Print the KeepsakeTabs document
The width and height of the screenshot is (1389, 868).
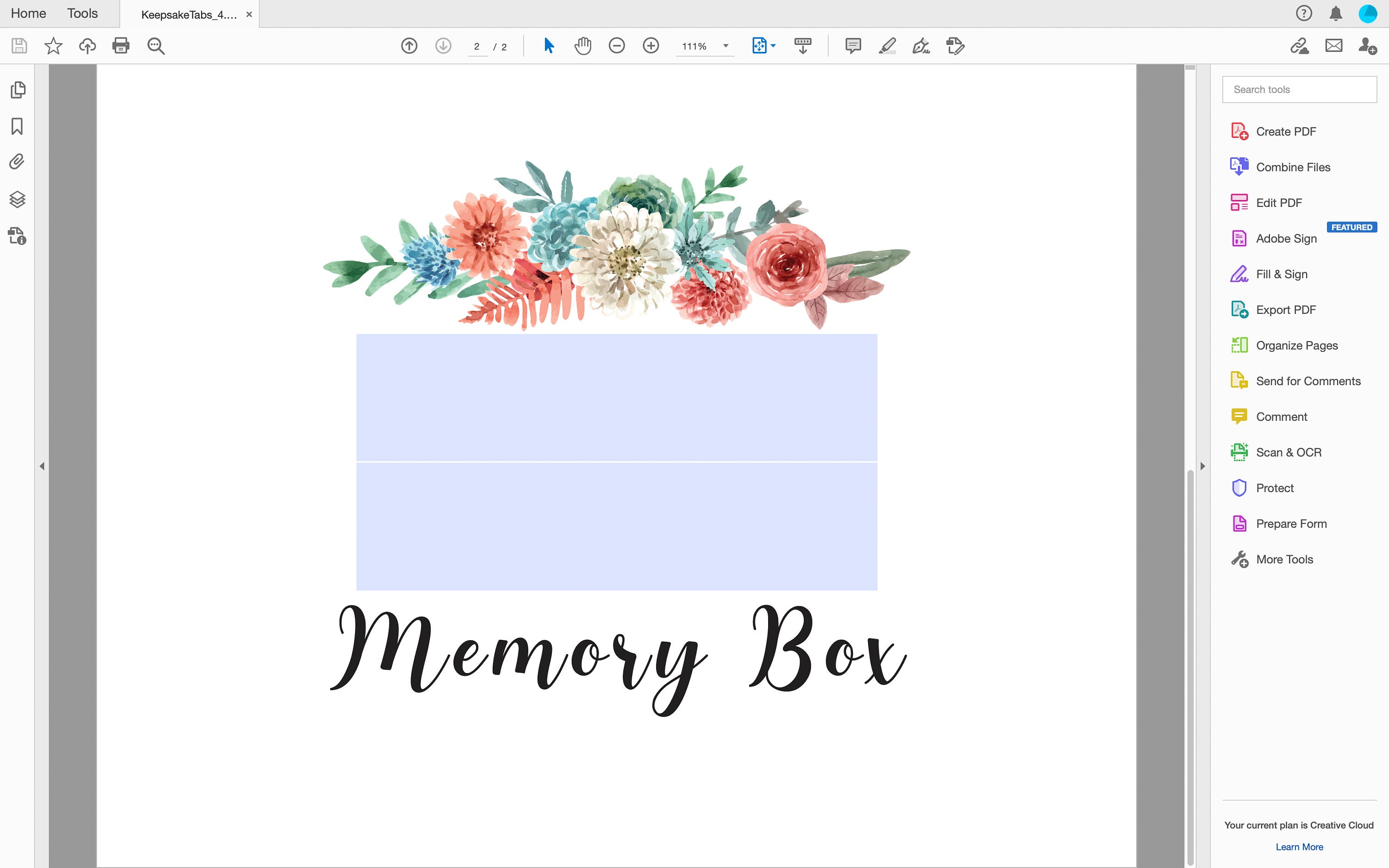[x=121, y=46]
